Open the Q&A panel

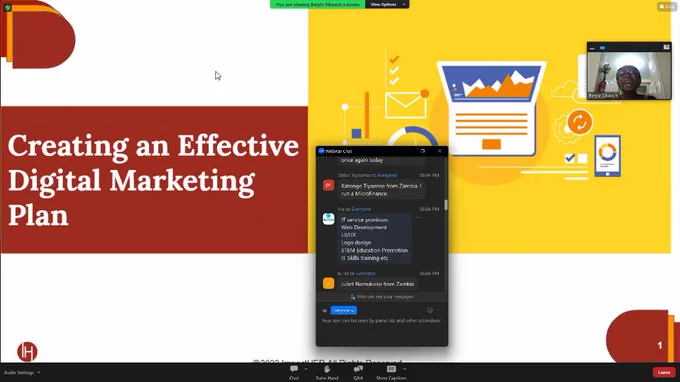358,372
